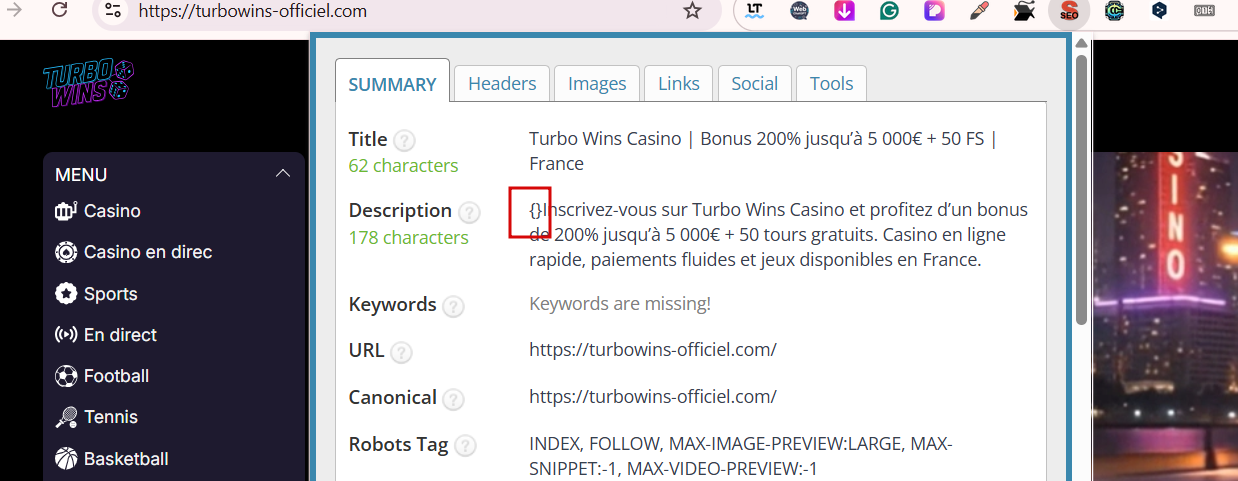The image size is (1238, 481).
Task: Open Sports in the sidebar menu
Action: point(111,294)
